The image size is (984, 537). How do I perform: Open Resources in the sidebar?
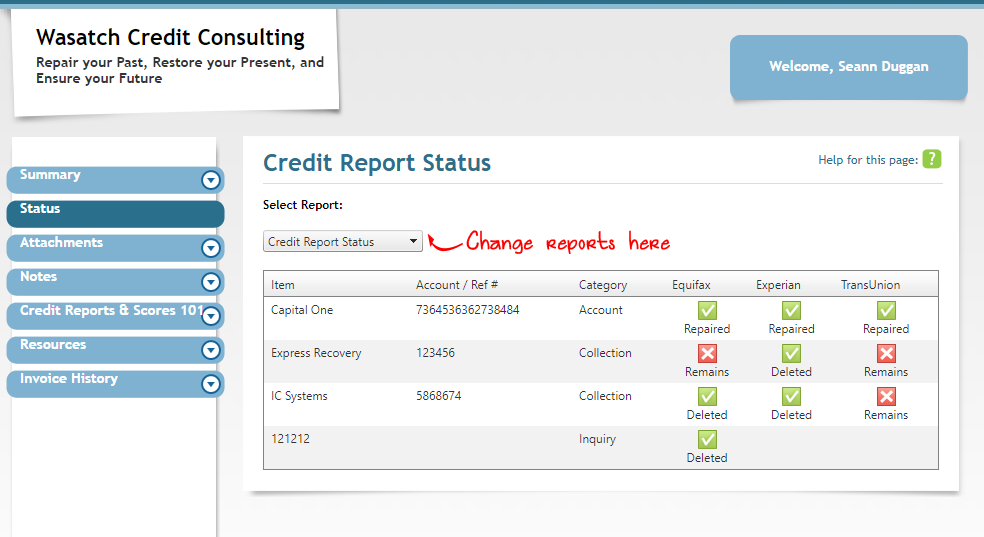pyautogui.click(x=115, y=350)
